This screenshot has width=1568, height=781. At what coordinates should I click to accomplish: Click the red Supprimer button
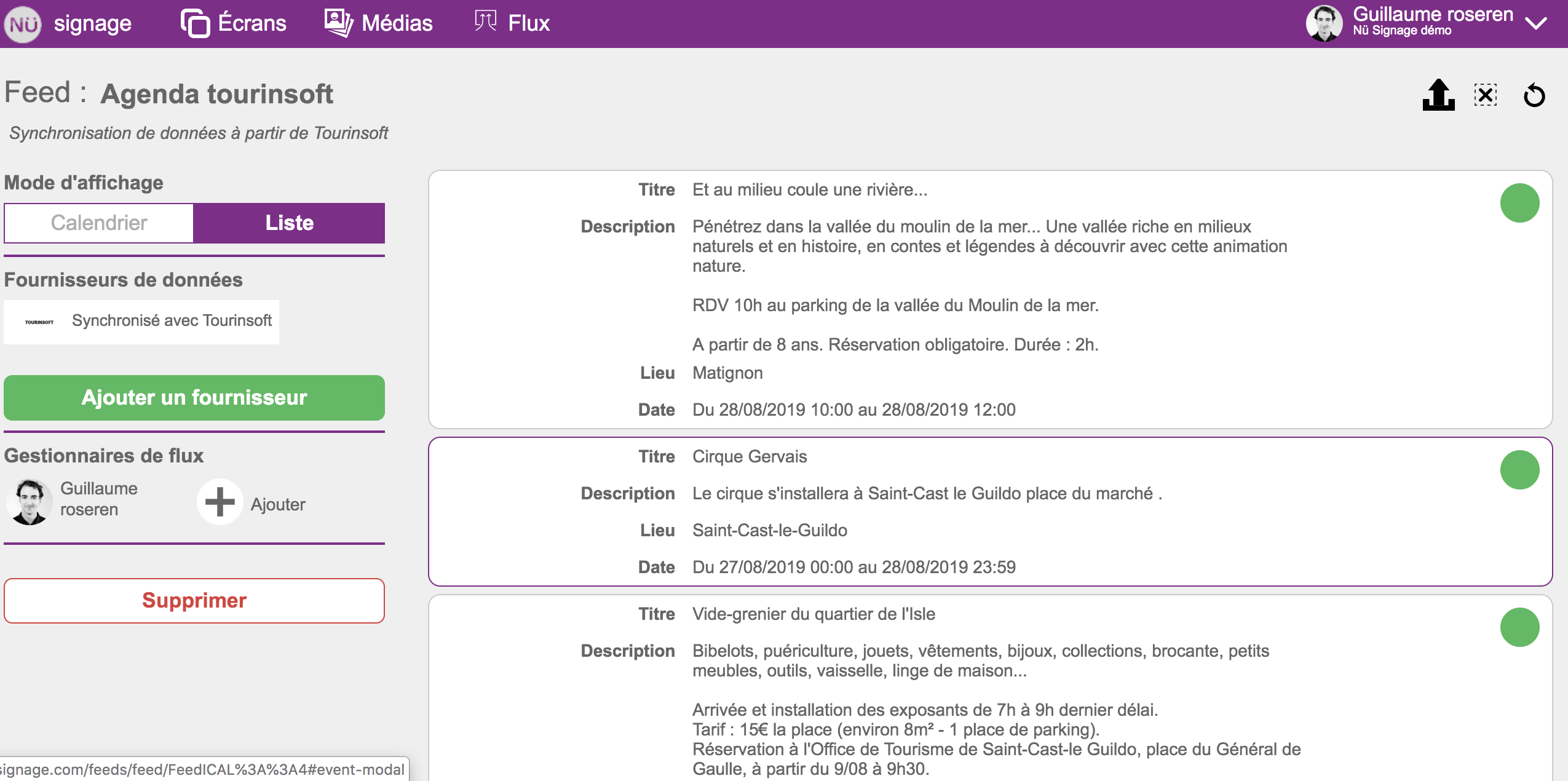pyautogui.click(x=194, y=600)
